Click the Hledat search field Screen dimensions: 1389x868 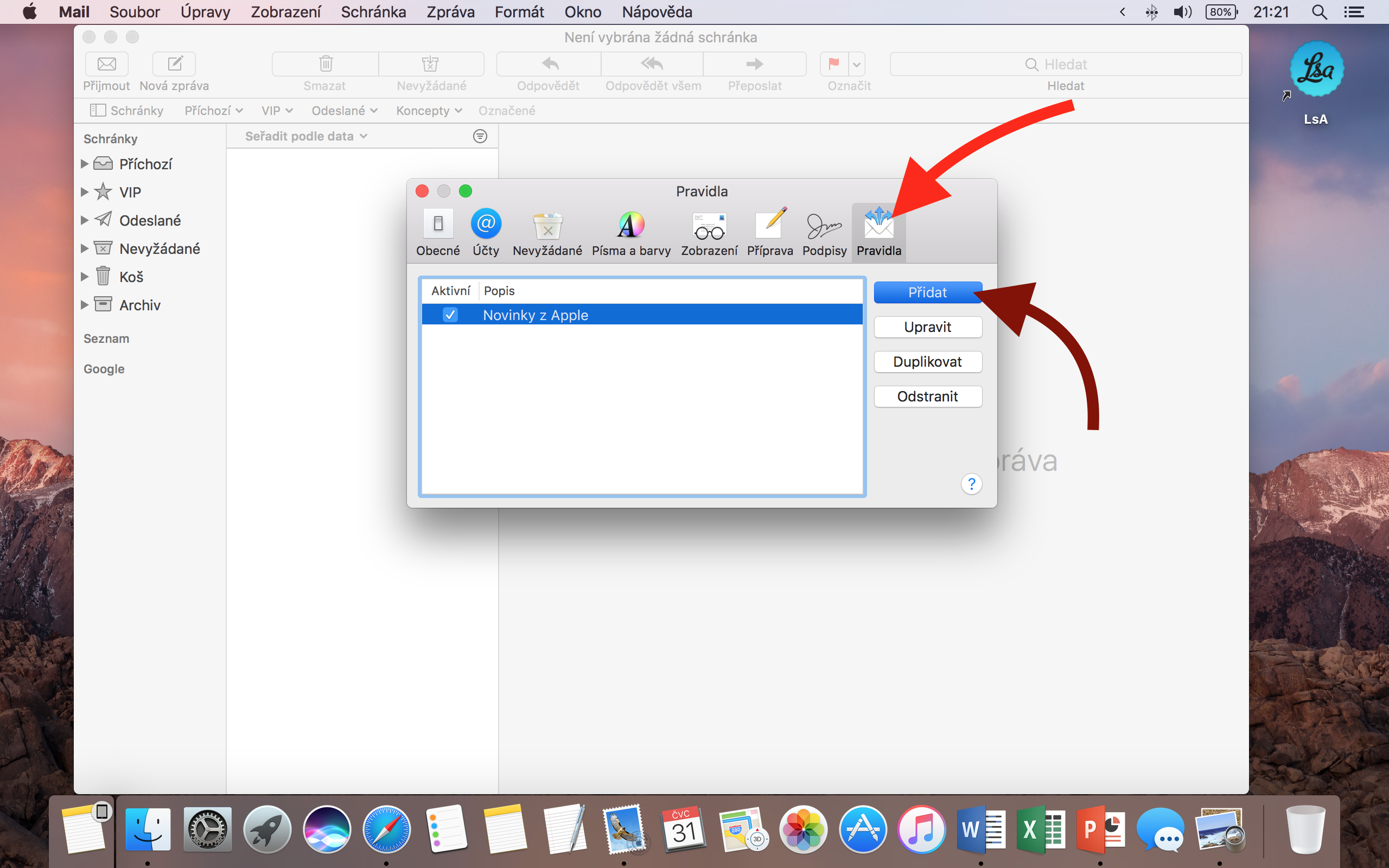point(1065,65)
